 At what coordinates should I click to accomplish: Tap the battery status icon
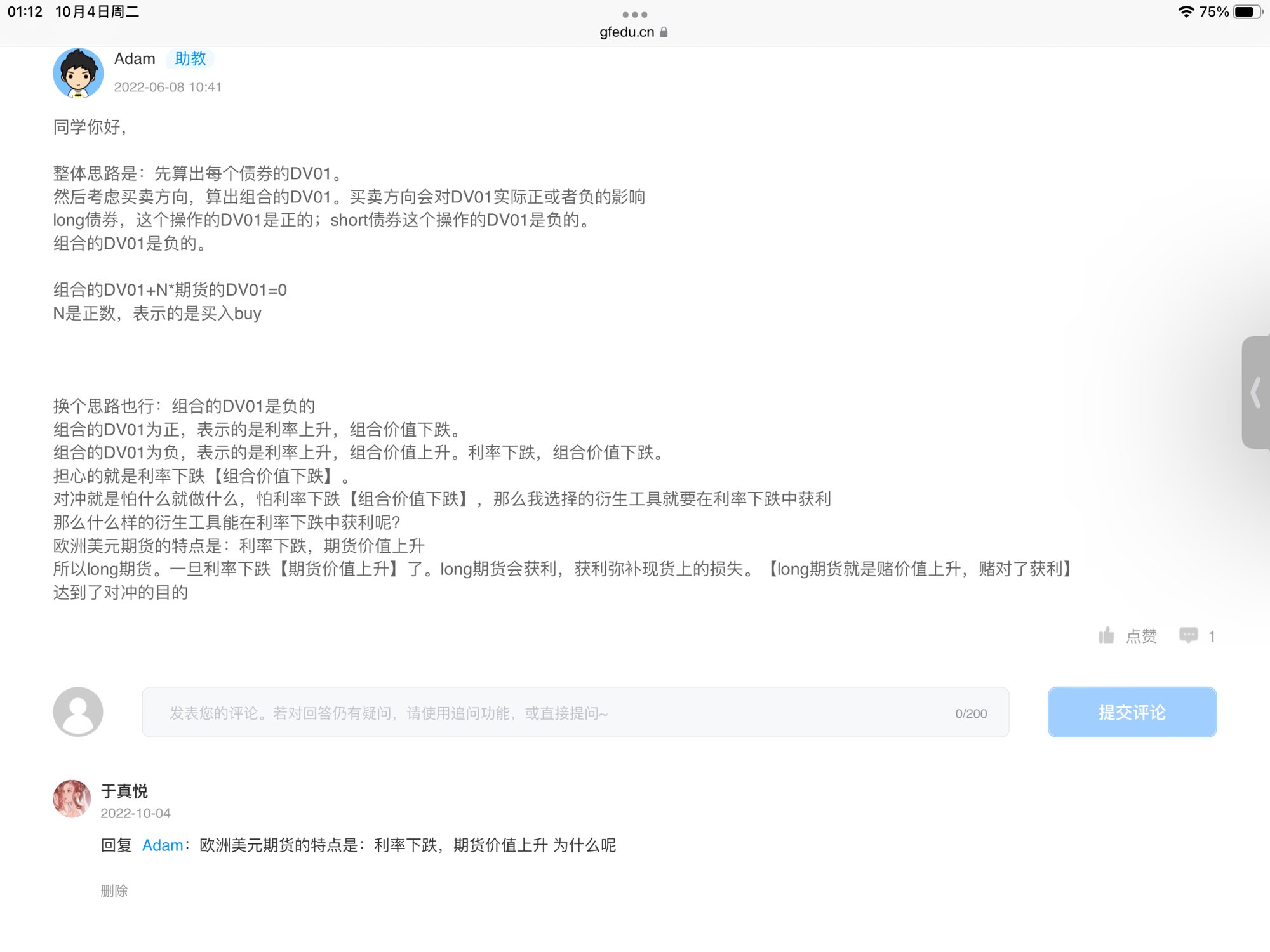click(x=1247, y=11)
